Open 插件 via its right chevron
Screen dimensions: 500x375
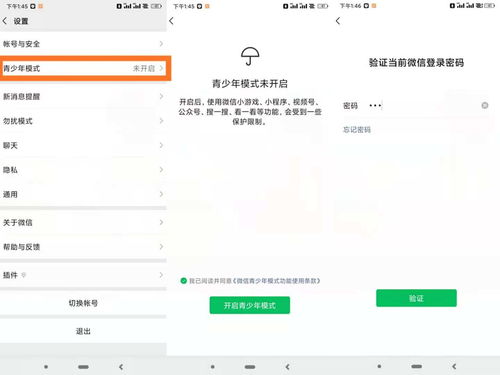coord(161,275)
